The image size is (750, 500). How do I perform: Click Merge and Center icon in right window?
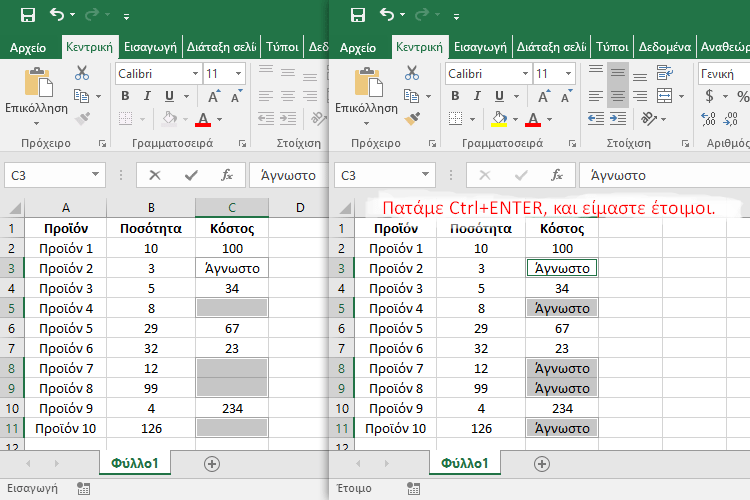(x=665, y=96)
